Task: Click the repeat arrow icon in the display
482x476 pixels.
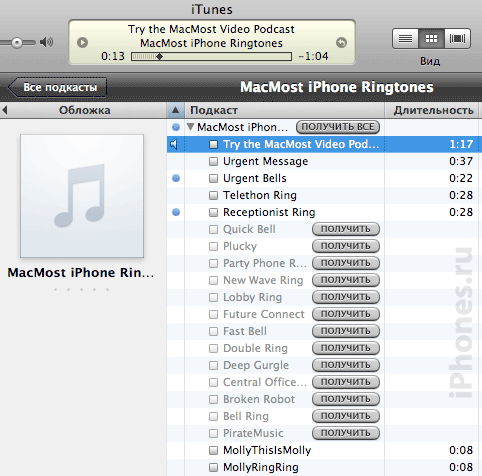Action: coord(341,42)
